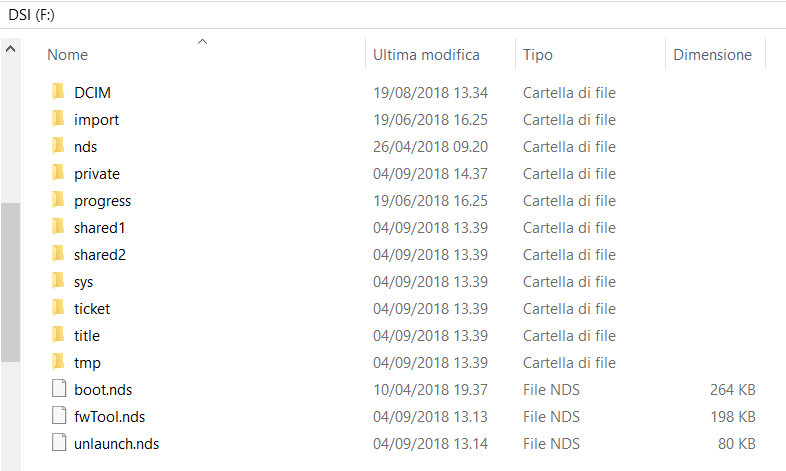Screen dimensions: 786x471
Task: Select the DCIM folder icon
Action: pos(58,92)
